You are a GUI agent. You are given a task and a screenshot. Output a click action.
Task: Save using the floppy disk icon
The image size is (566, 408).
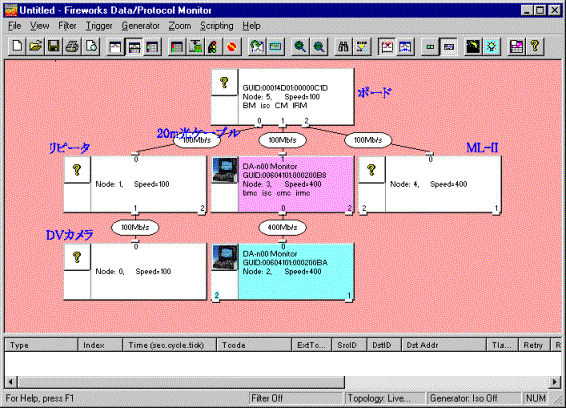point(54,47)
